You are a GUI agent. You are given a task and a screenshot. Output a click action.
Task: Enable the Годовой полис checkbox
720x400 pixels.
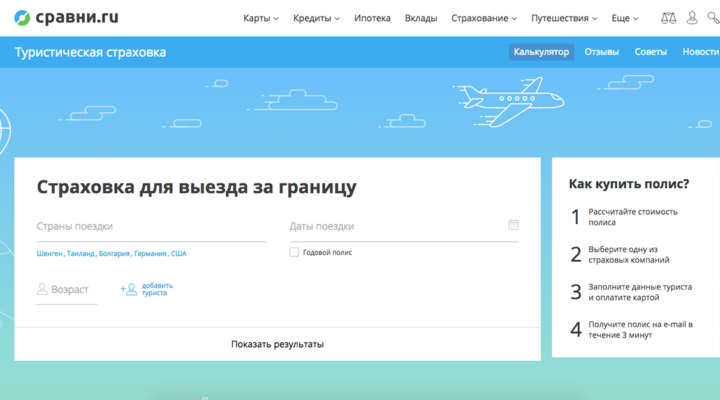(294, 253)
